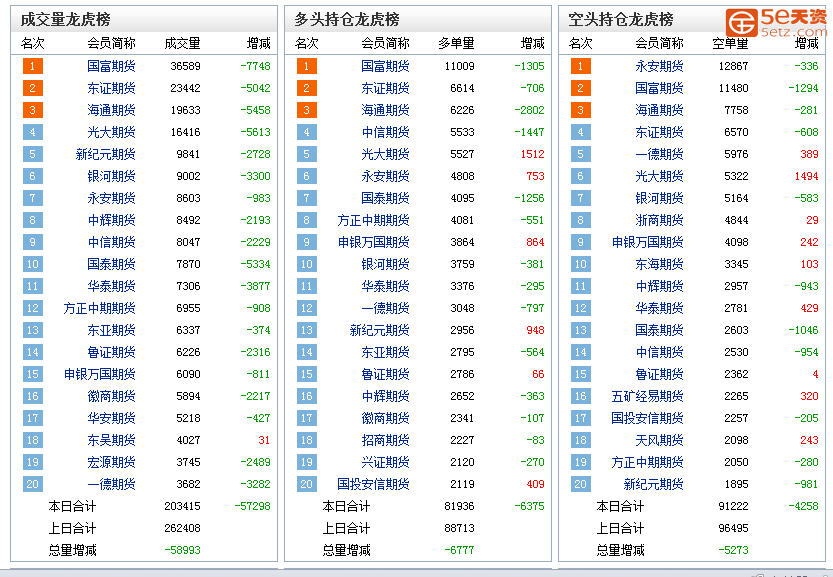This screenshot has width=833, height=577.
Task: Click the 空头持仓龙虎榜 panel title
Action: pyautogui.click(x=620, y=20)
